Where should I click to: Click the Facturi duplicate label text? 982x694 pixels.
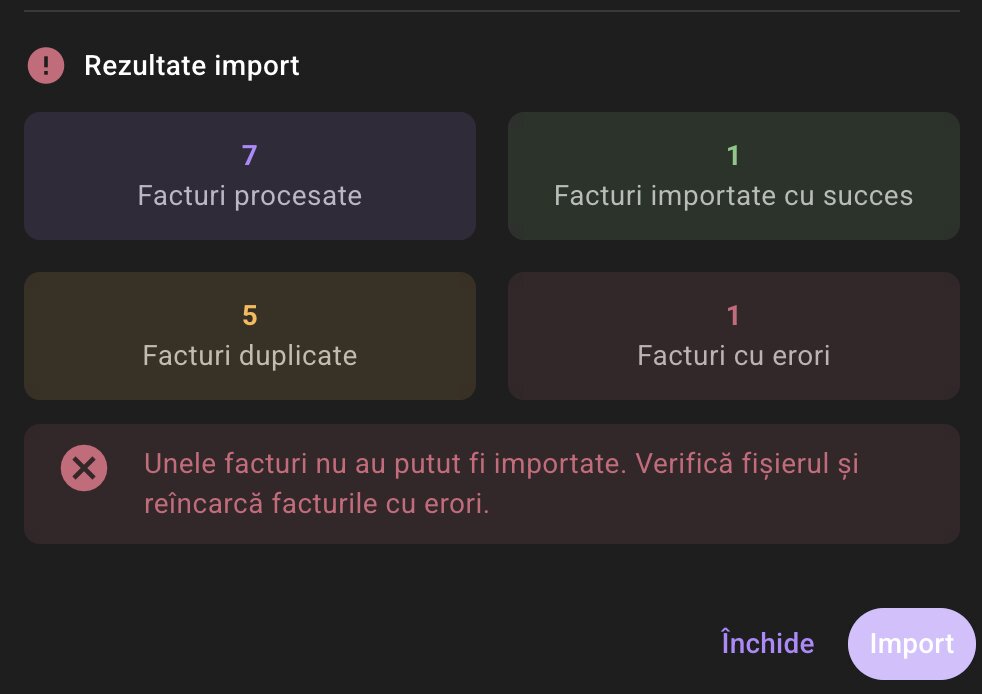pos(249,355)
